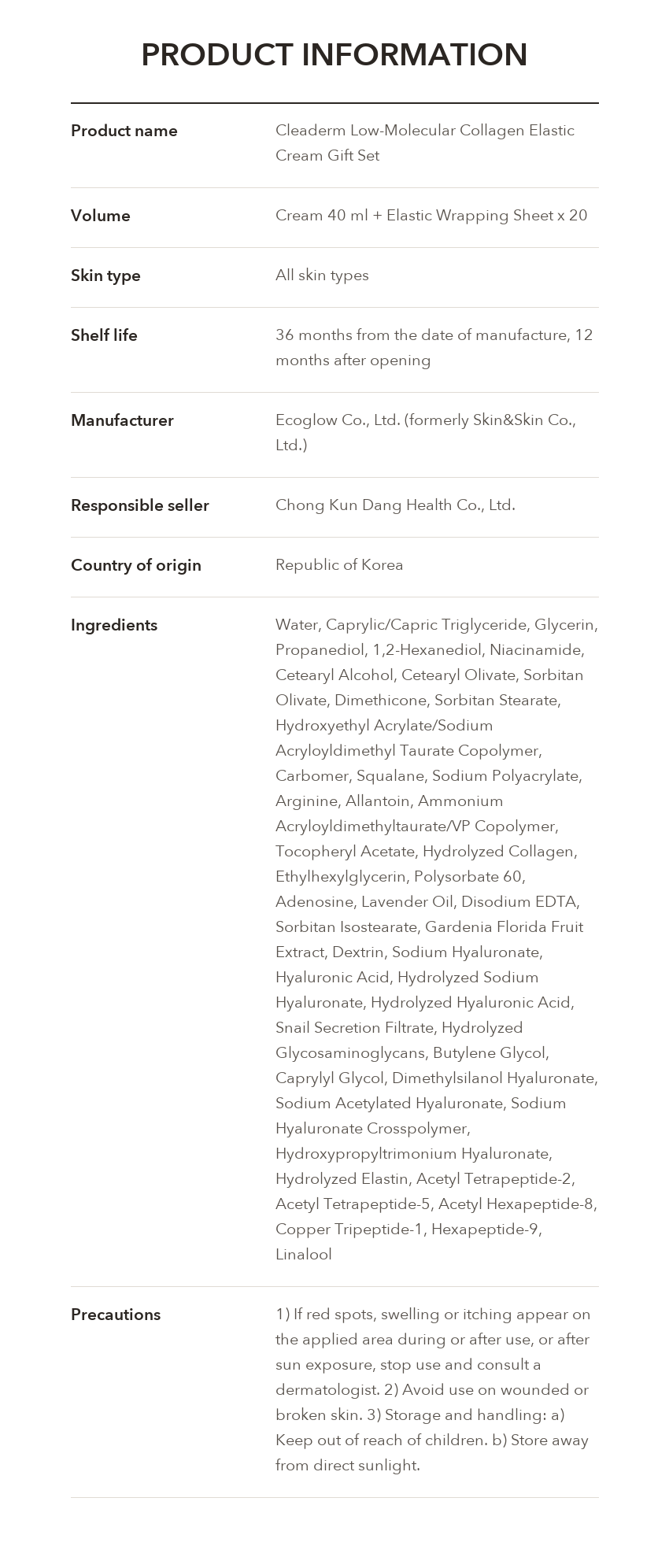Click the 36 months shelf life text
Viewport: 669px width, 1568px height.
(434, 347)
